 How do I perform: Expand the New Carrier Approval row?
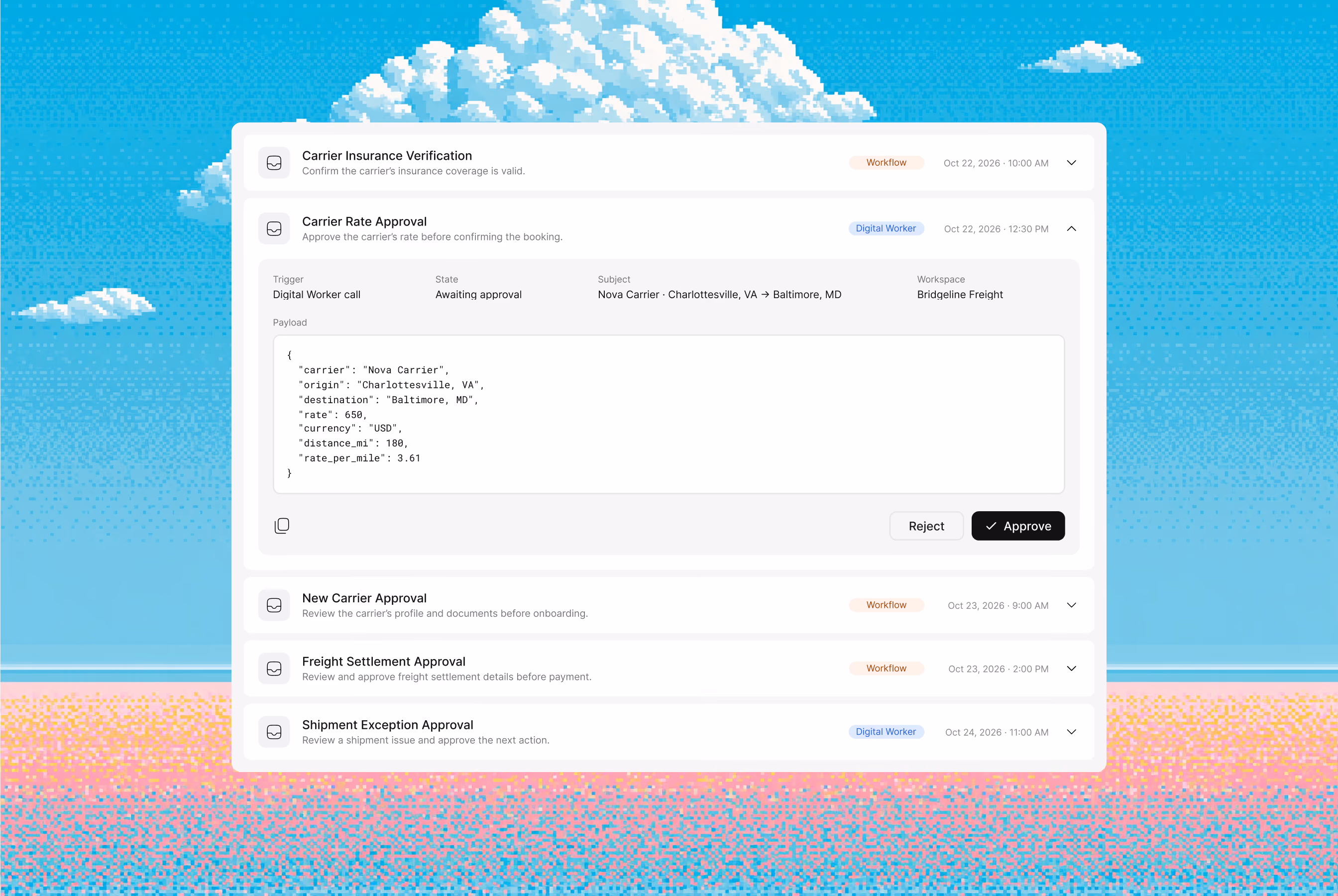click(x=1071, y=605)
